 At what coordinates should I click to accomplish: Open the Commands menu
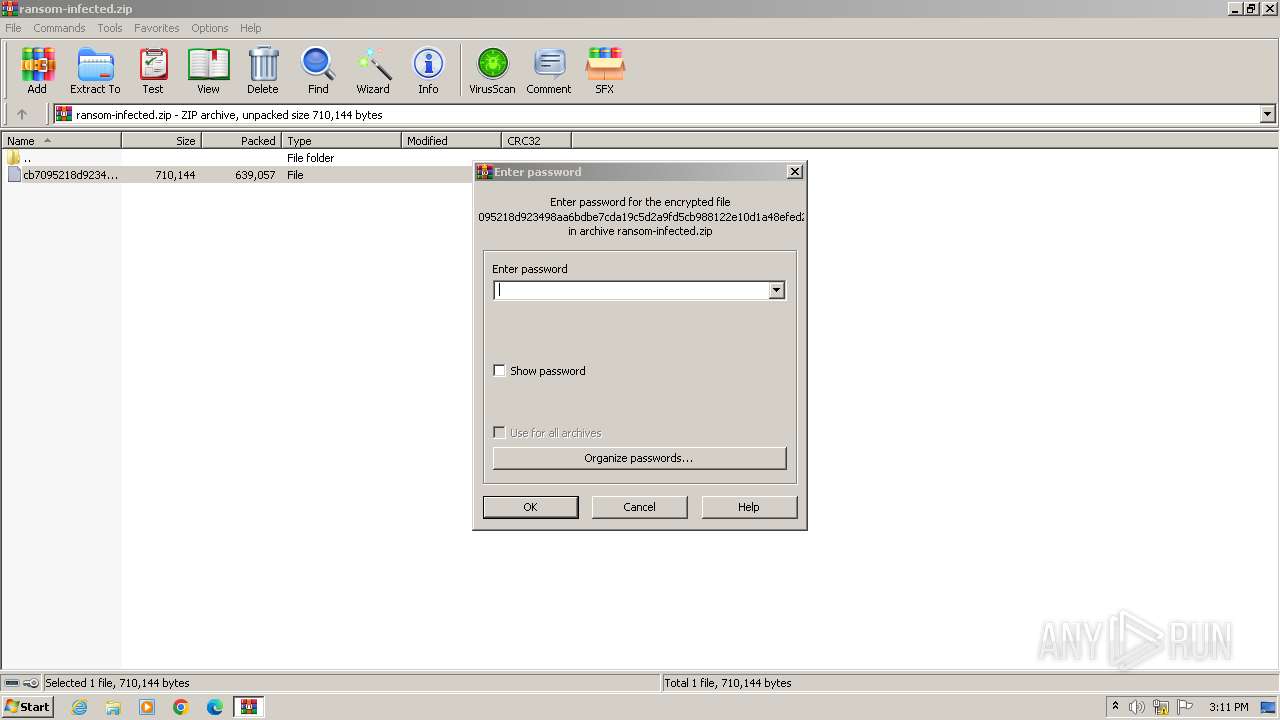pyautogui.click(x=59, y=28)
